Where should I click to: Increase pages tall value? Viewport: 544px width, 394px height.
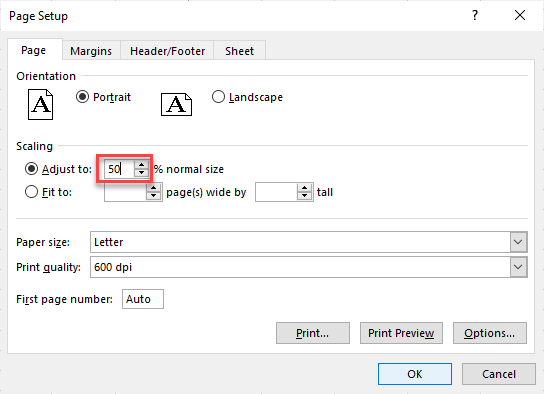(x=304, y=188)
